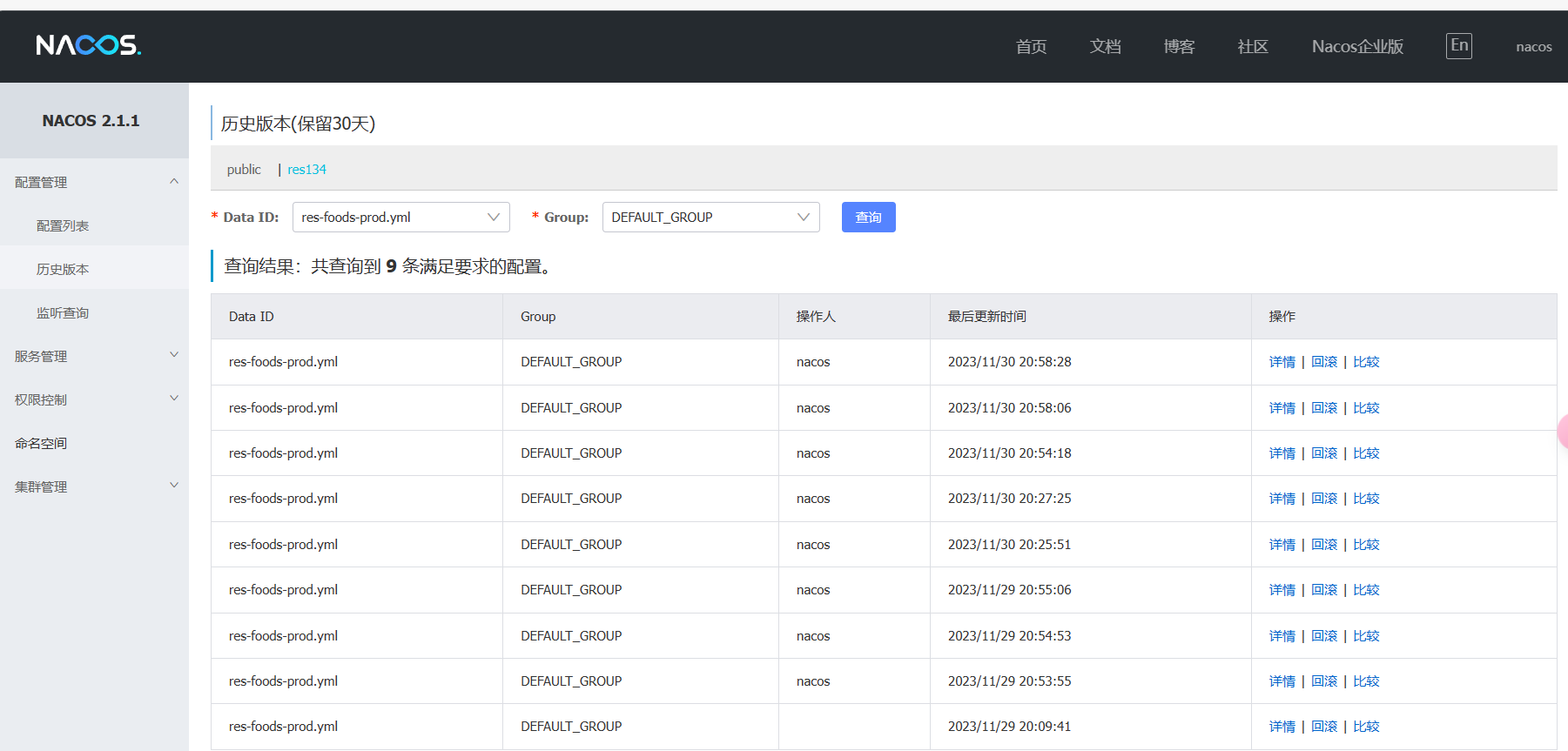Click the NACOS logo in header

pos(88,45)
